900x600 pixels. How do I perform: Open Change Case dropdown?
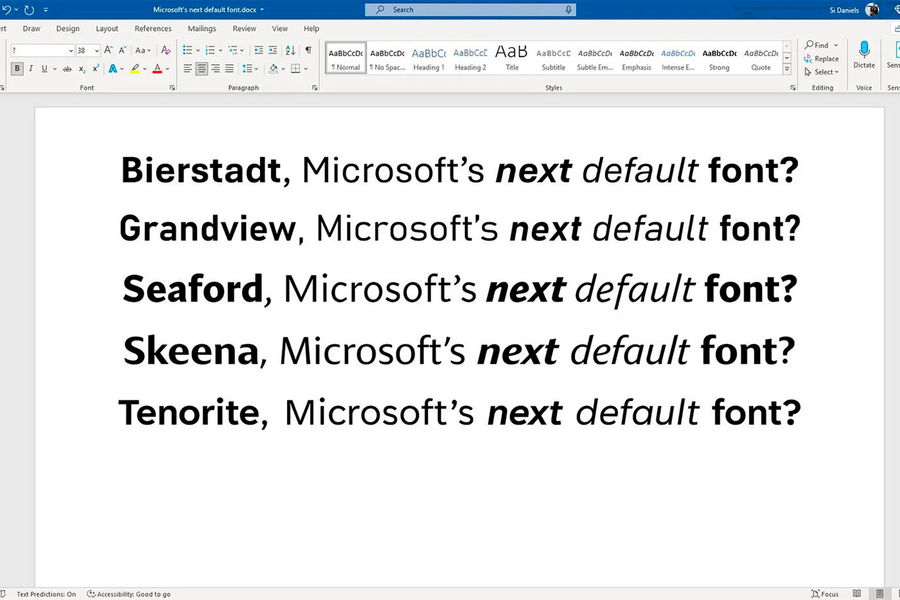tap(143, 50)
